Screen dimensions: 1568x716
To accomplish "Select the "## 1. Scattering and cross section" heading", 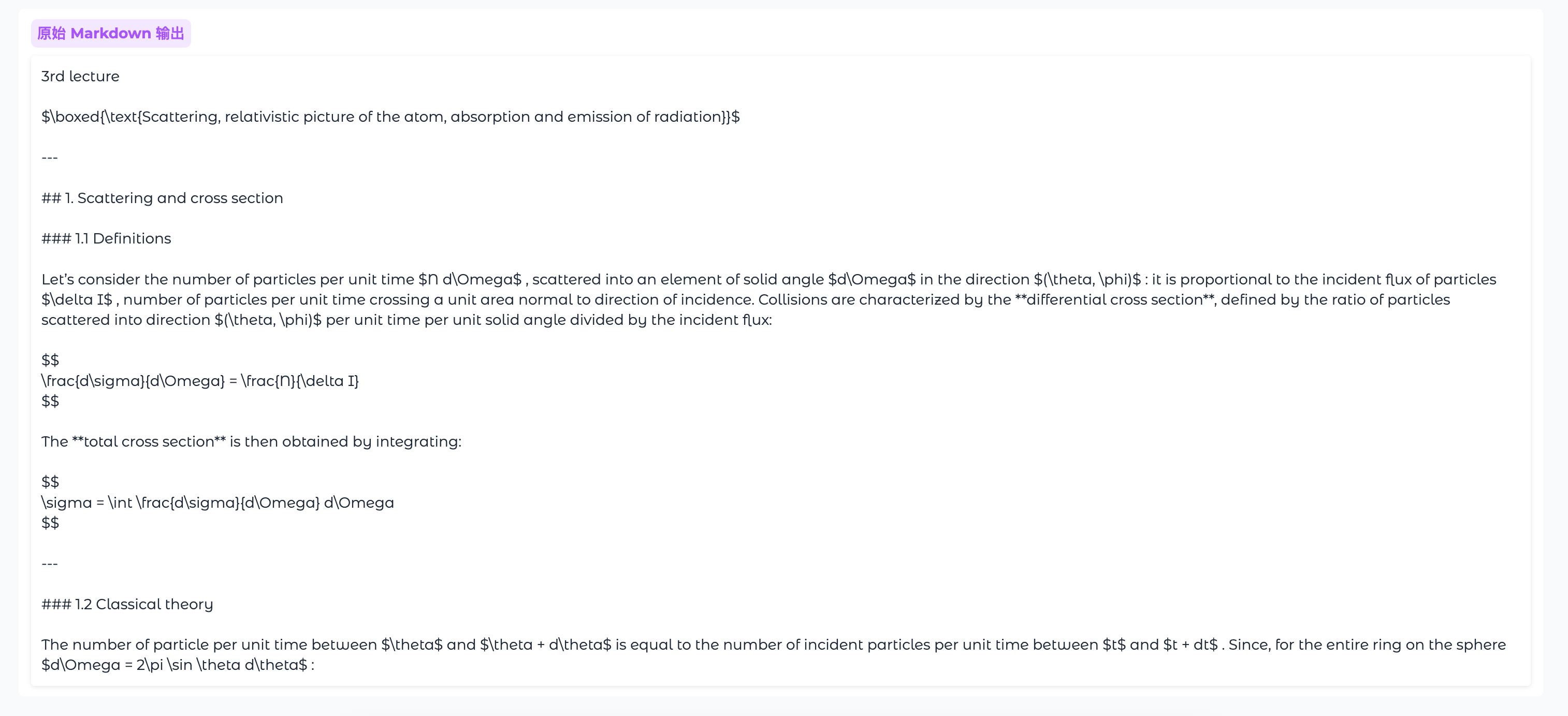I will tap(162, 198).
